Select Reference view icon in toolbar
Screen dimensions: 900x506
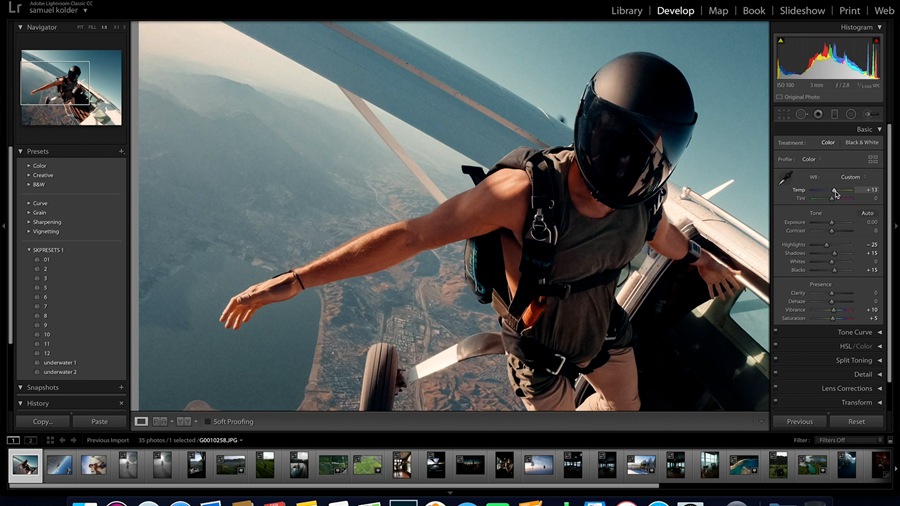click(x=160, y=422)
